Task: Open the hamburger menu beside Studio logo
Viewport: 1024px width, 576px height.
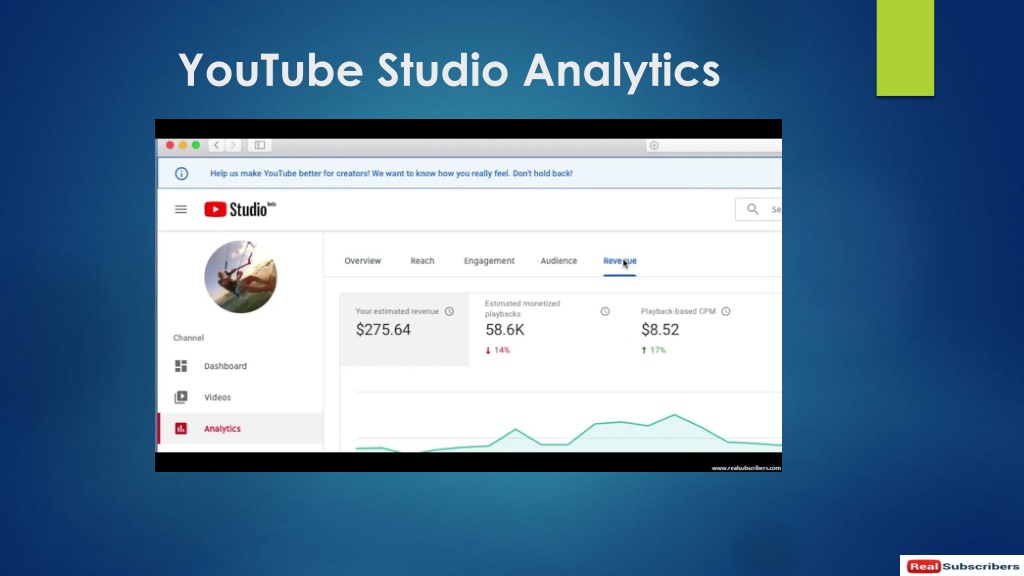Action: tap(181, 209)
